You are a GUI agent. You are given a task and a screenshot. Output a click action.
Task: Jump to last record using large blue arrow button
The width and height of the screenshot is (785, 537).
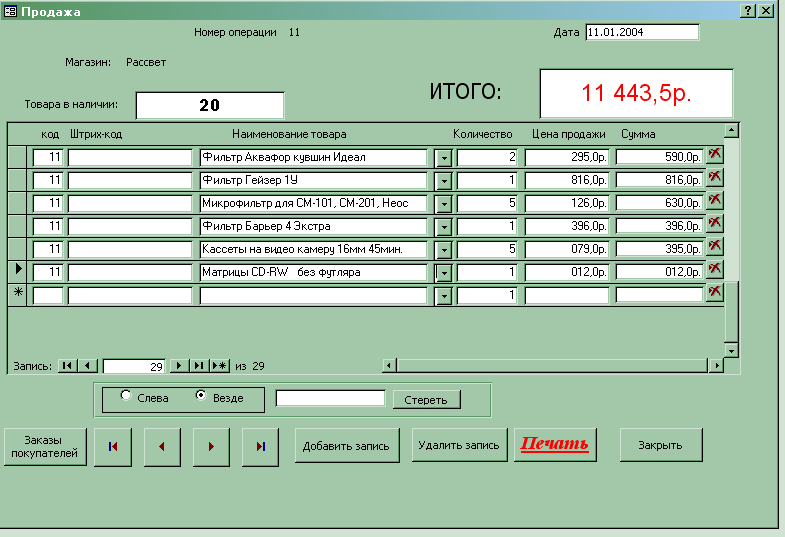point(261,447)
